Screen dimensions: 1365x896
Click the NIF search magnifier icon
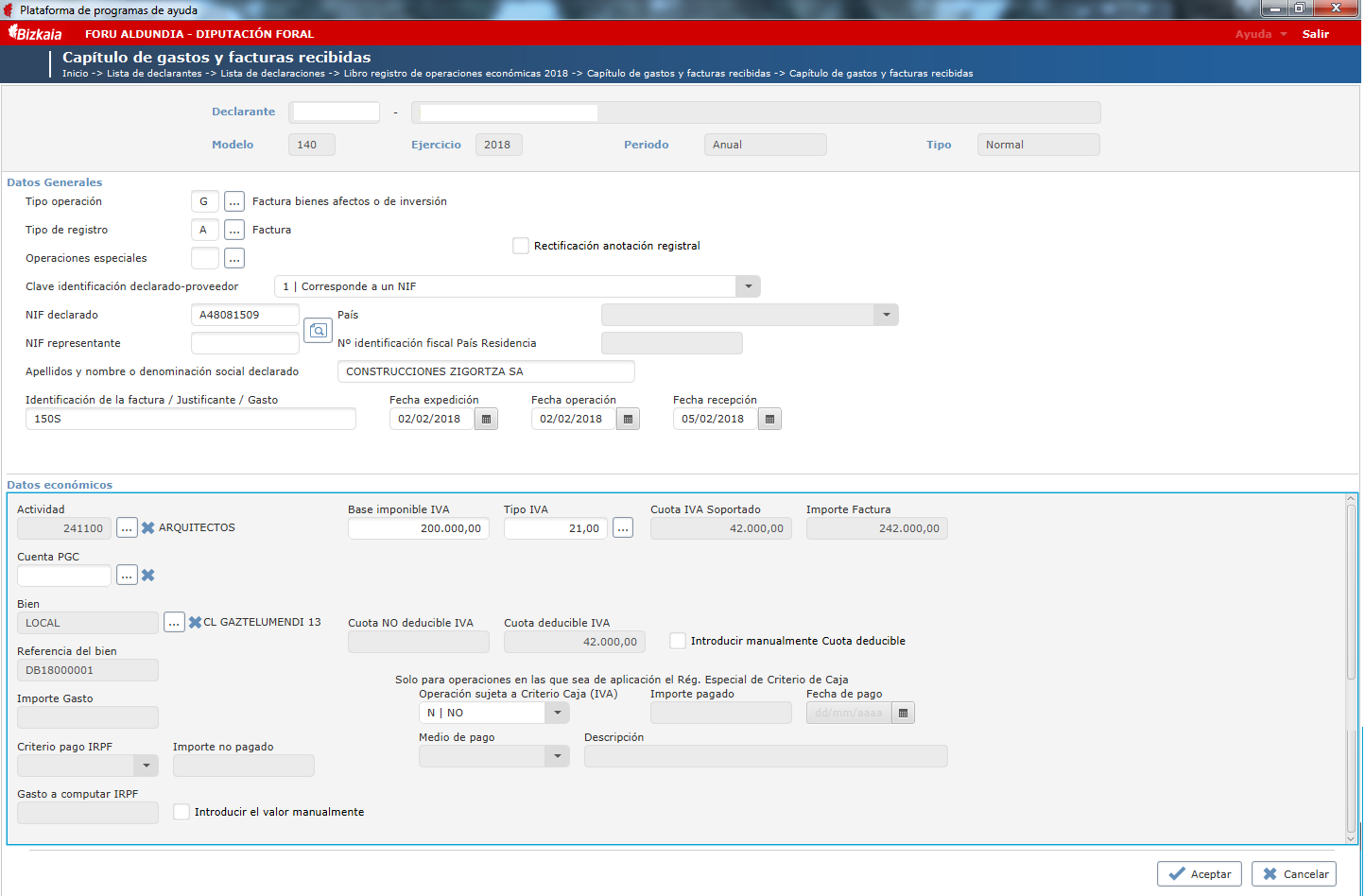click(x=319, y=330)
